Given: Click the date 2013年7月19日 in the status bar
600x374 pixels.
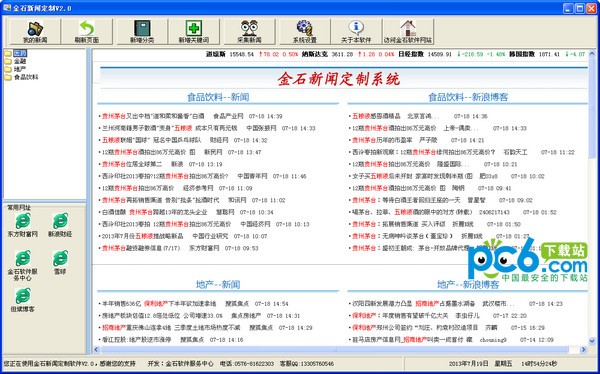Looking at the screenshot, I should point(469,363).
